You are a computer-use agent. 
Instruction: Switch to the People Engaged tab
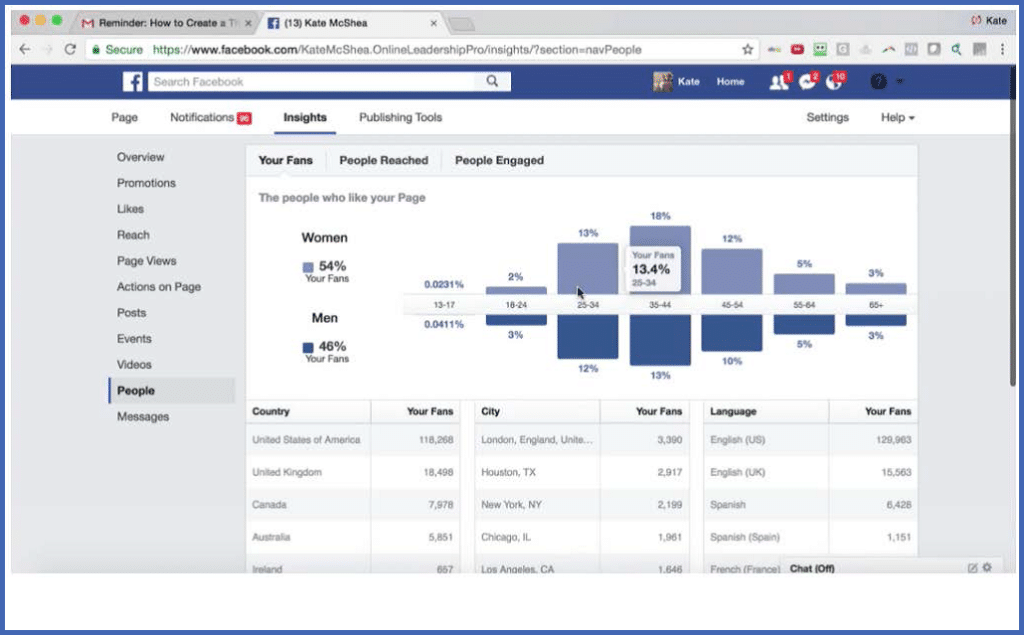[499, 160]
